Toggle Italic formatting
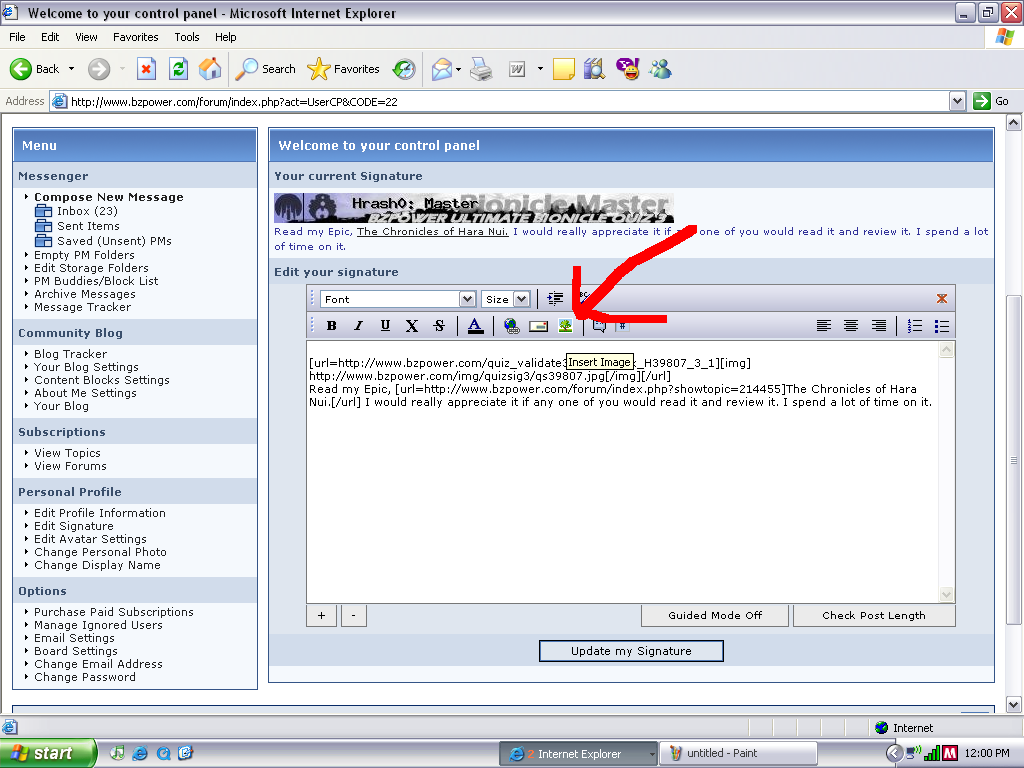Image resolution: width=1024 pixels, height=768 pixels. pos(359,326)
